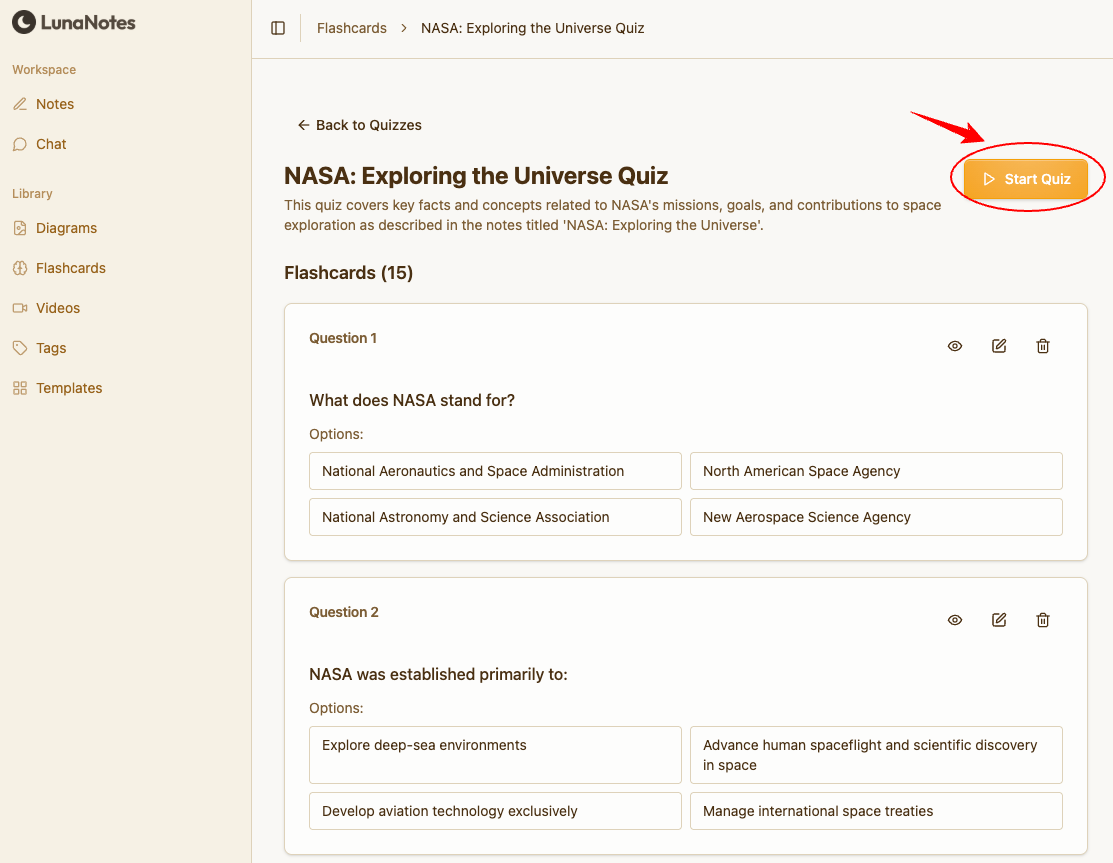Click the Flashcards breadcrumb link
The image size is (1113, 863).
(351, 28)
